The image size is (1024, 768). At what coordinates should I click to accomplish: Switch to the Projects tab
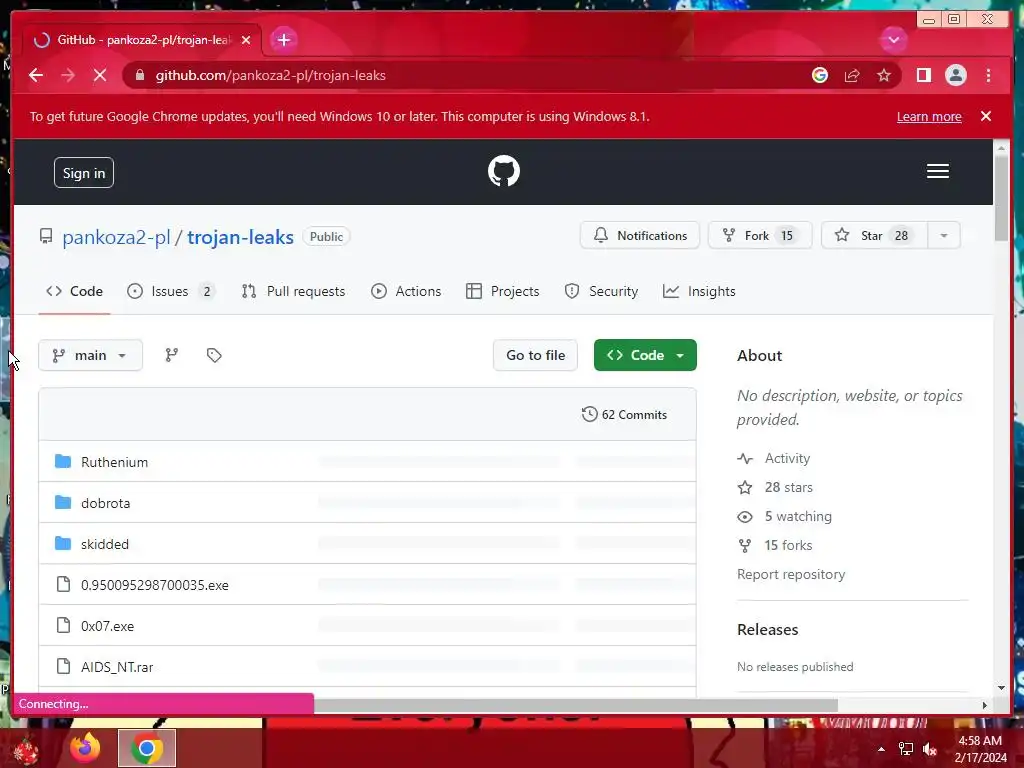(503, 291)
